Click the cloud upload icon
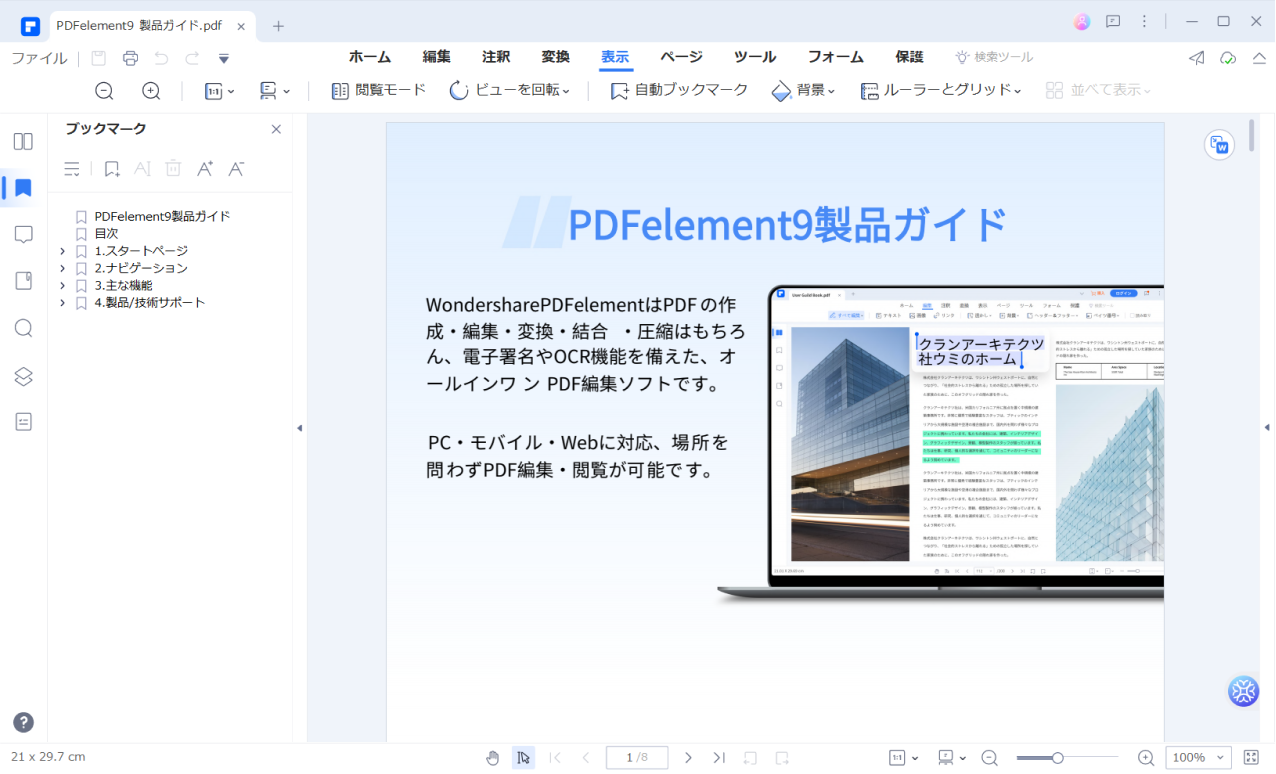The image size is (1276, 774). click(x=1228, y=58)
